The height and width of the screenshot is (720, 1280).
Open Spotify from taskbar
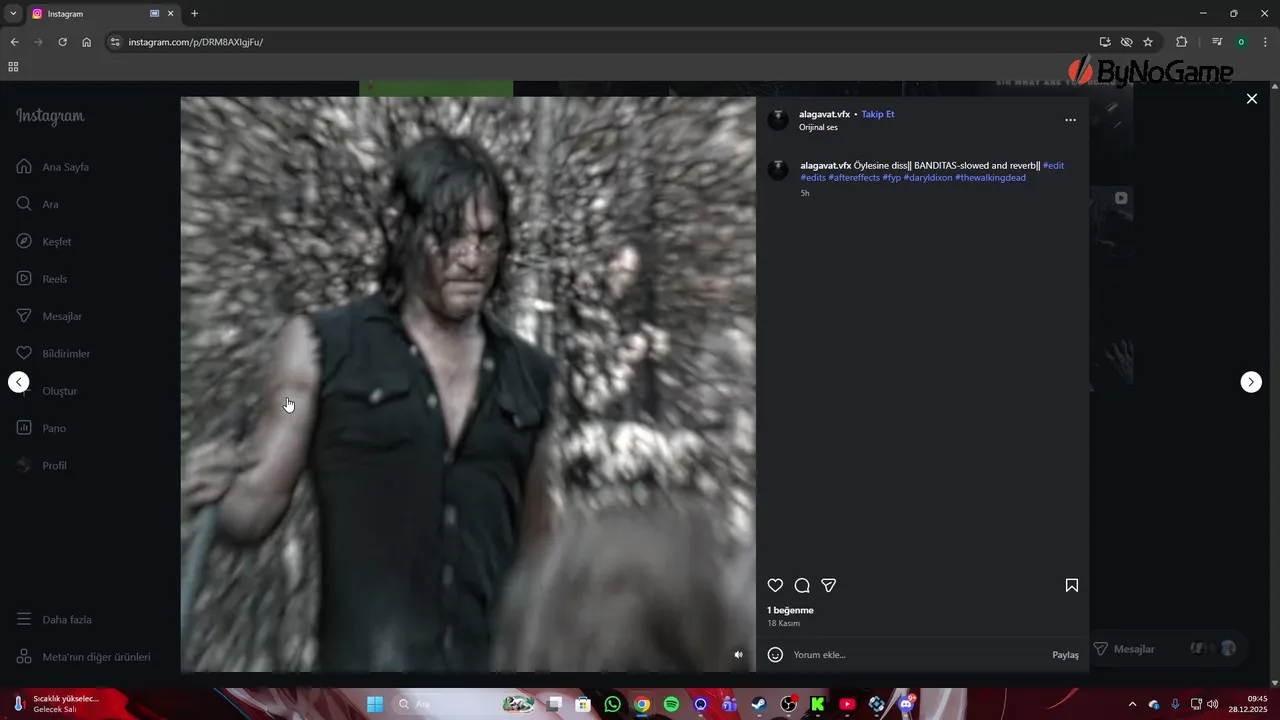click(x=671, y=704)
